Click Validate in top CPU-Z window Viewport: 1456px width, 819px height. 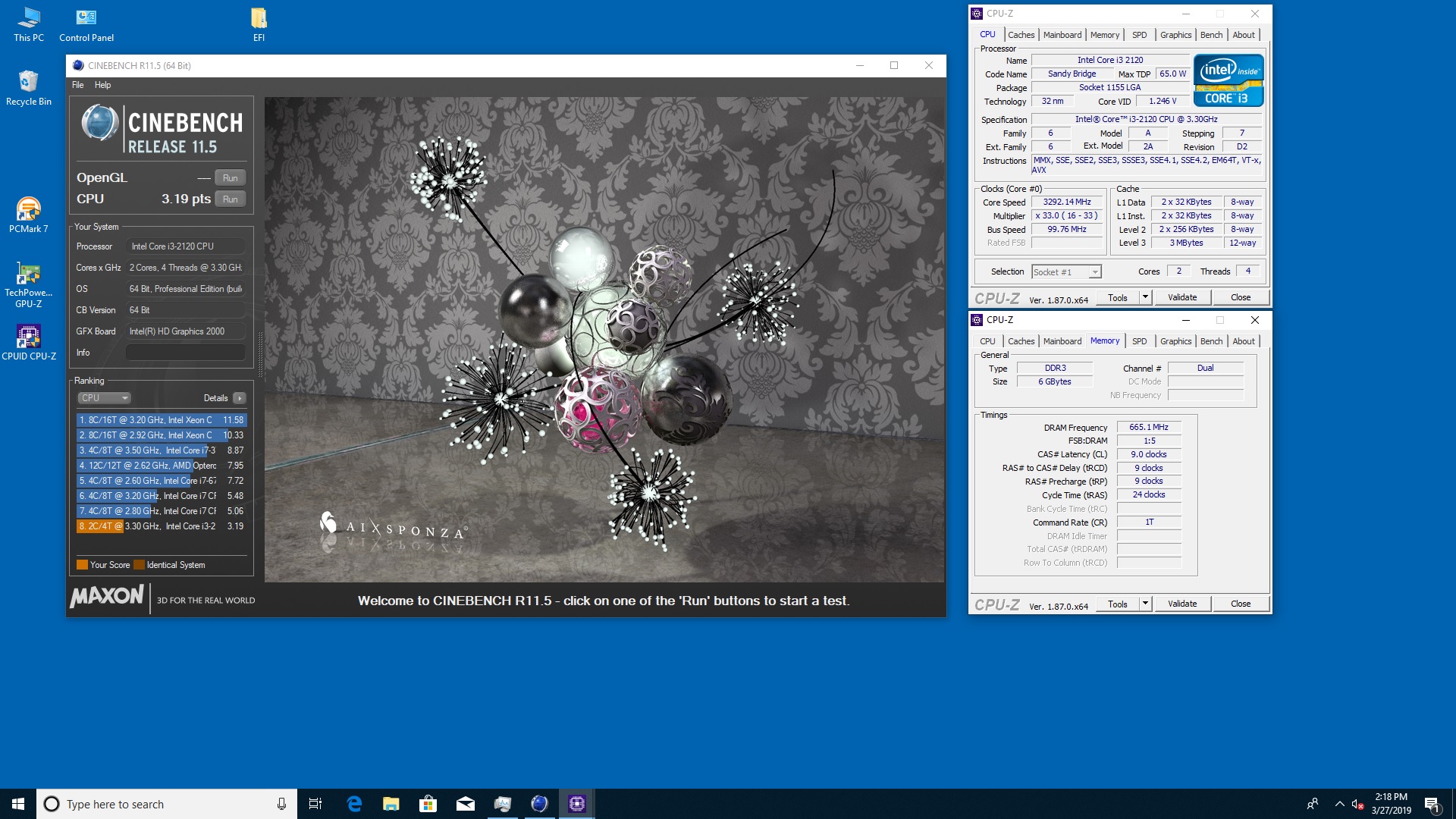tap(1182, 298)
